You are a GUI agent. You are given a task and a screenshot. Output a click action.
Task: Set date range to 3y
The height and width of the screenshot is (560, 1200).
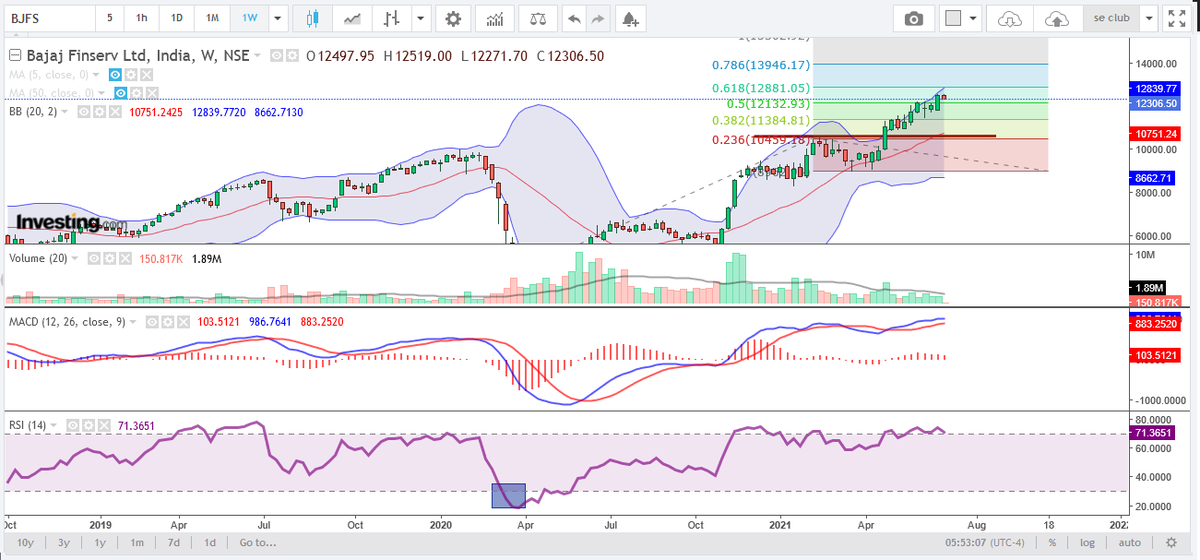[x=63, y=543]
